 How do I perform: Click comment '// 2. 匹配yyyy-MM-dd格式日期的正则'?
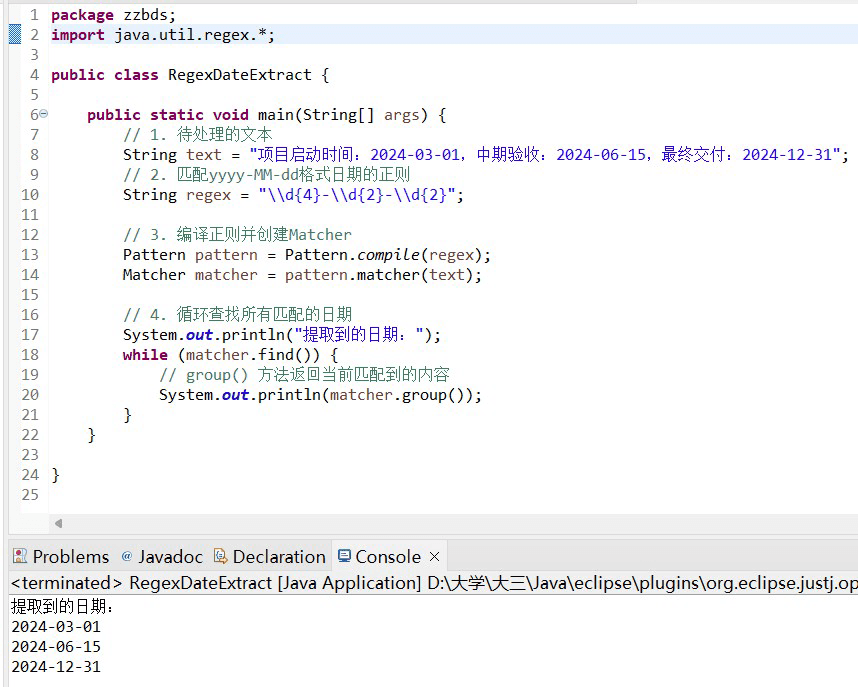pyautogui.click(x=266, y=175)
